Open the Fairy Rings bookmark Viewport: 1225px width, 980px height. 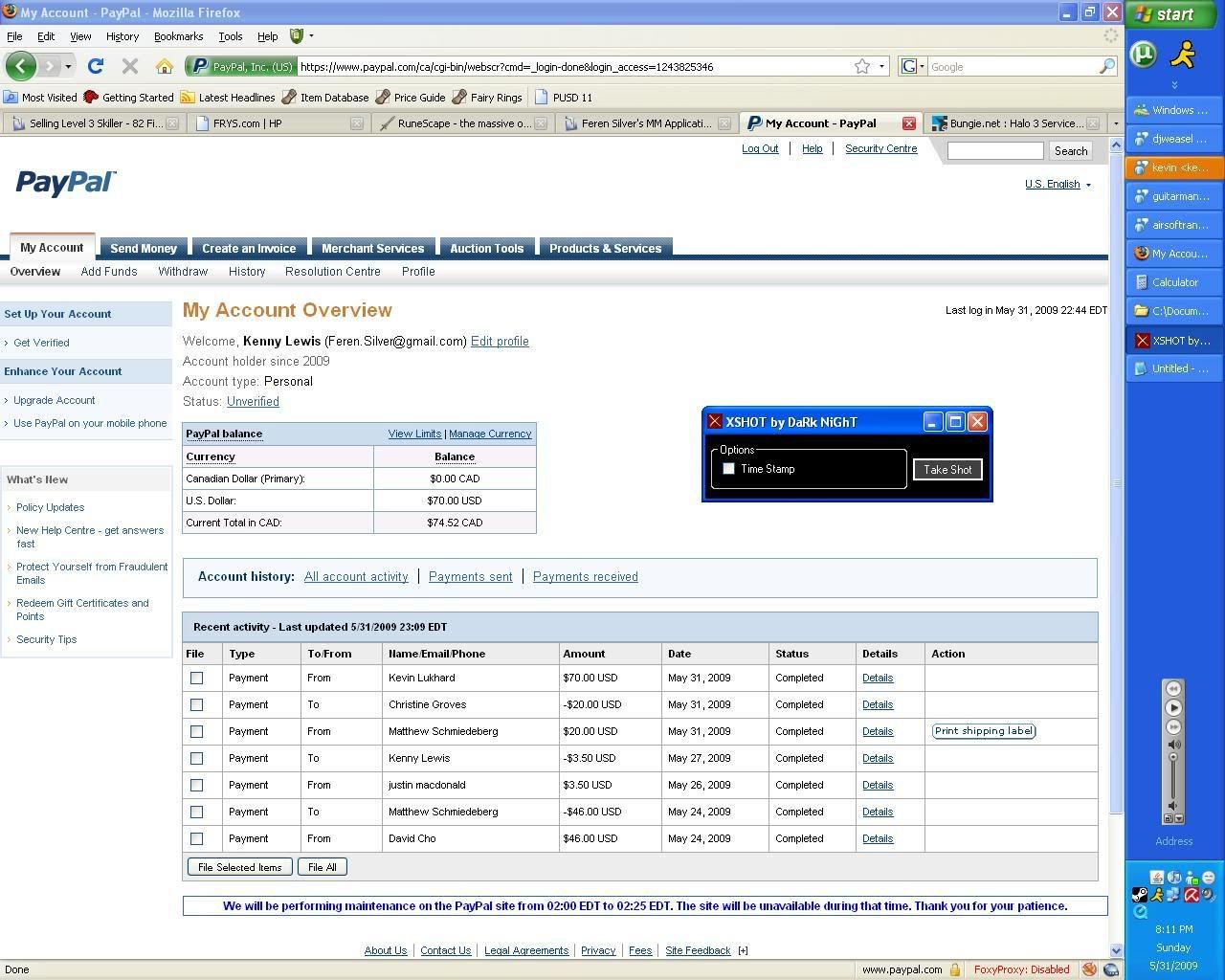(x=487, y=97)
